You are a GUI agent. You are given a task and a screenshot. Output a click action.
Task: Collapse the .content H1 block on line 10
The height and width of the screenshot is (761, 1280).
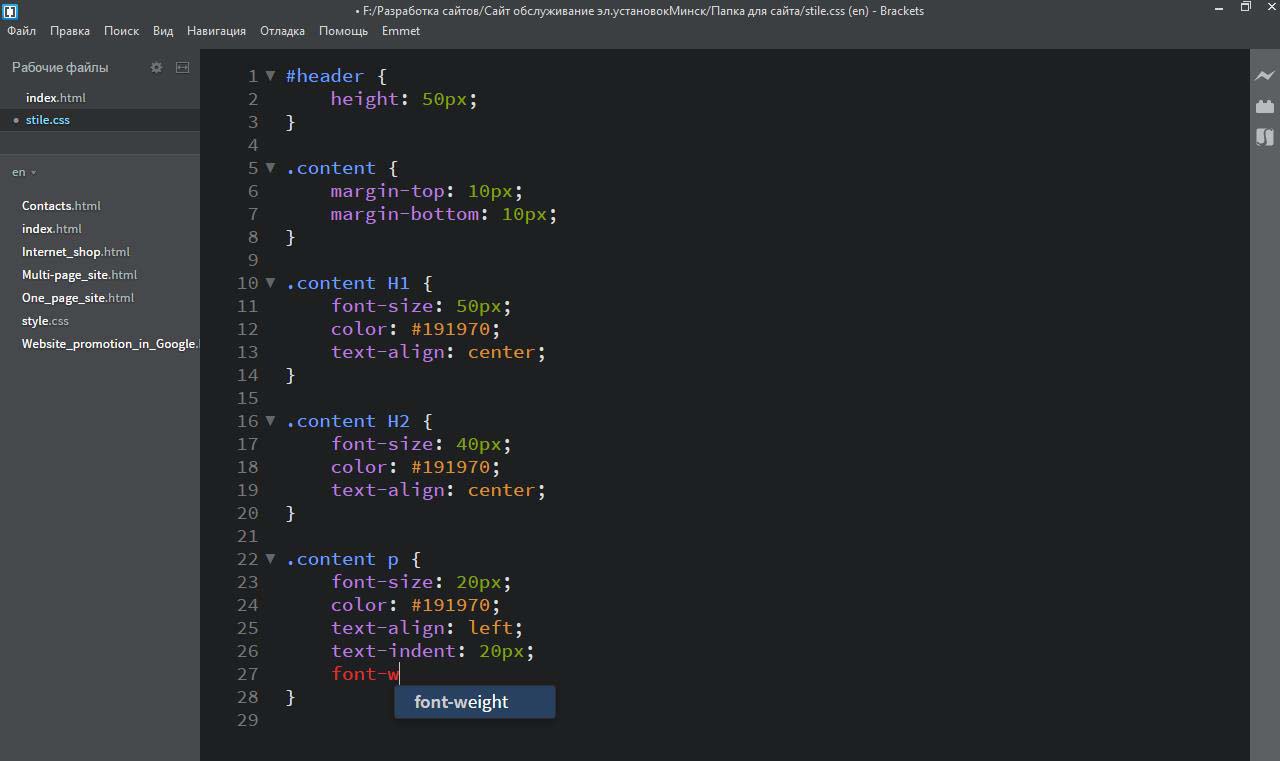click(271, 283)
